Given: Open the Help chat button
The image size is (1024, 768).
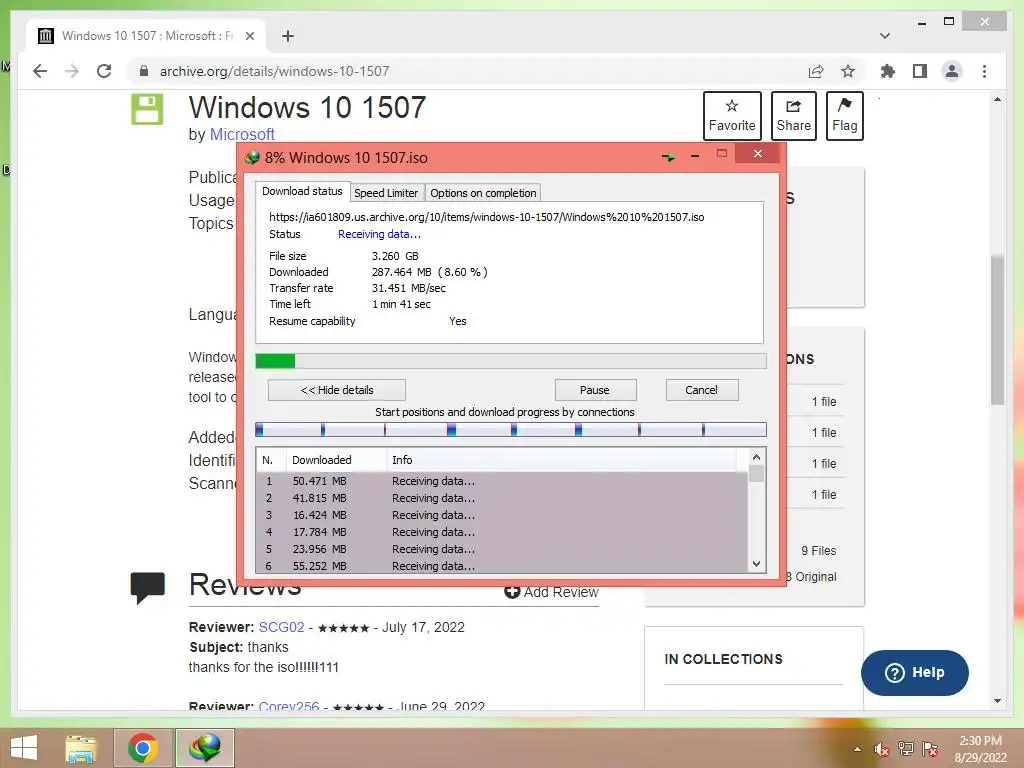Looking at the screenshot, I should [914, 673].
